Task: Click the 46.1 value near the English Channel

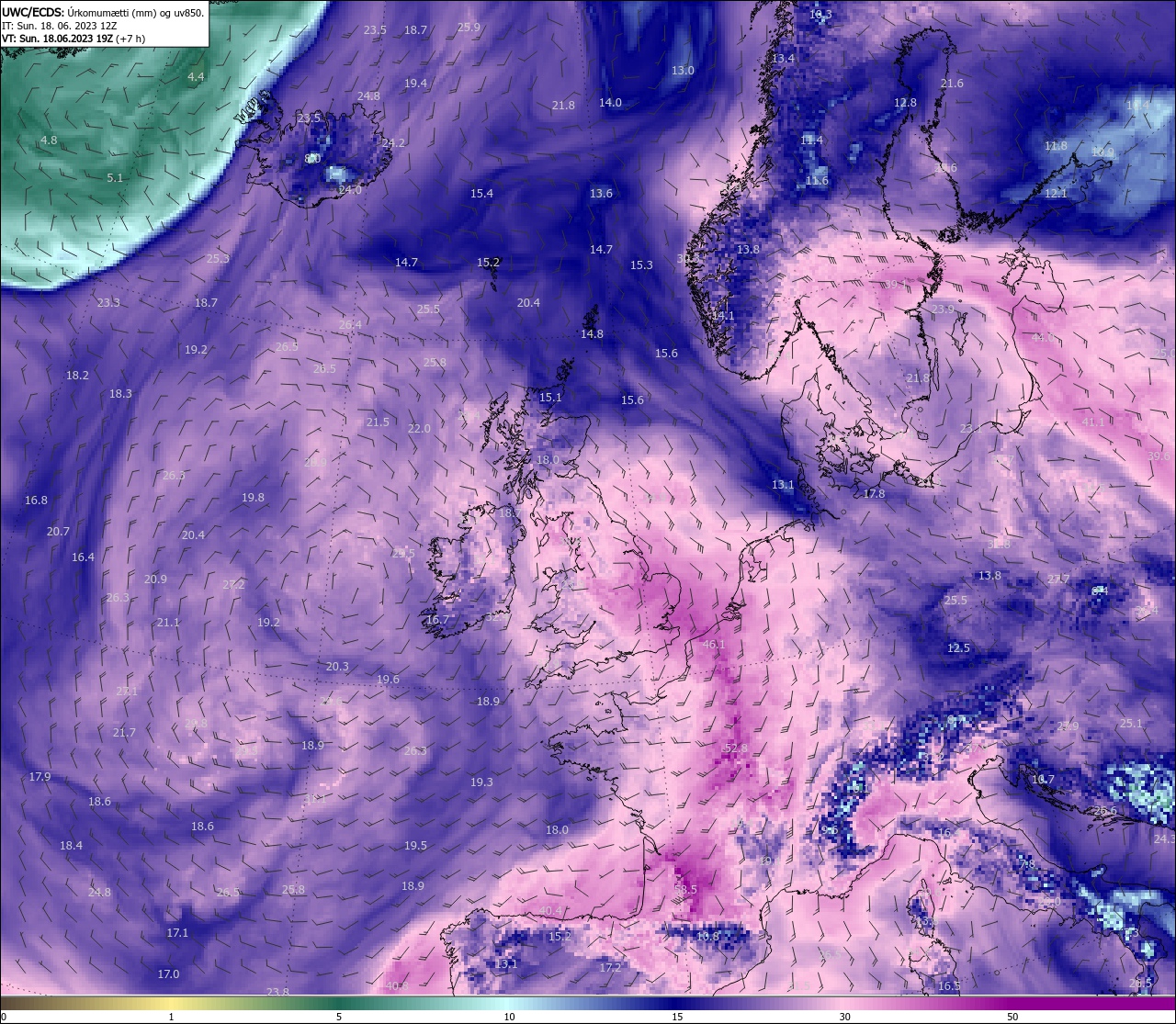Action: 713,645
